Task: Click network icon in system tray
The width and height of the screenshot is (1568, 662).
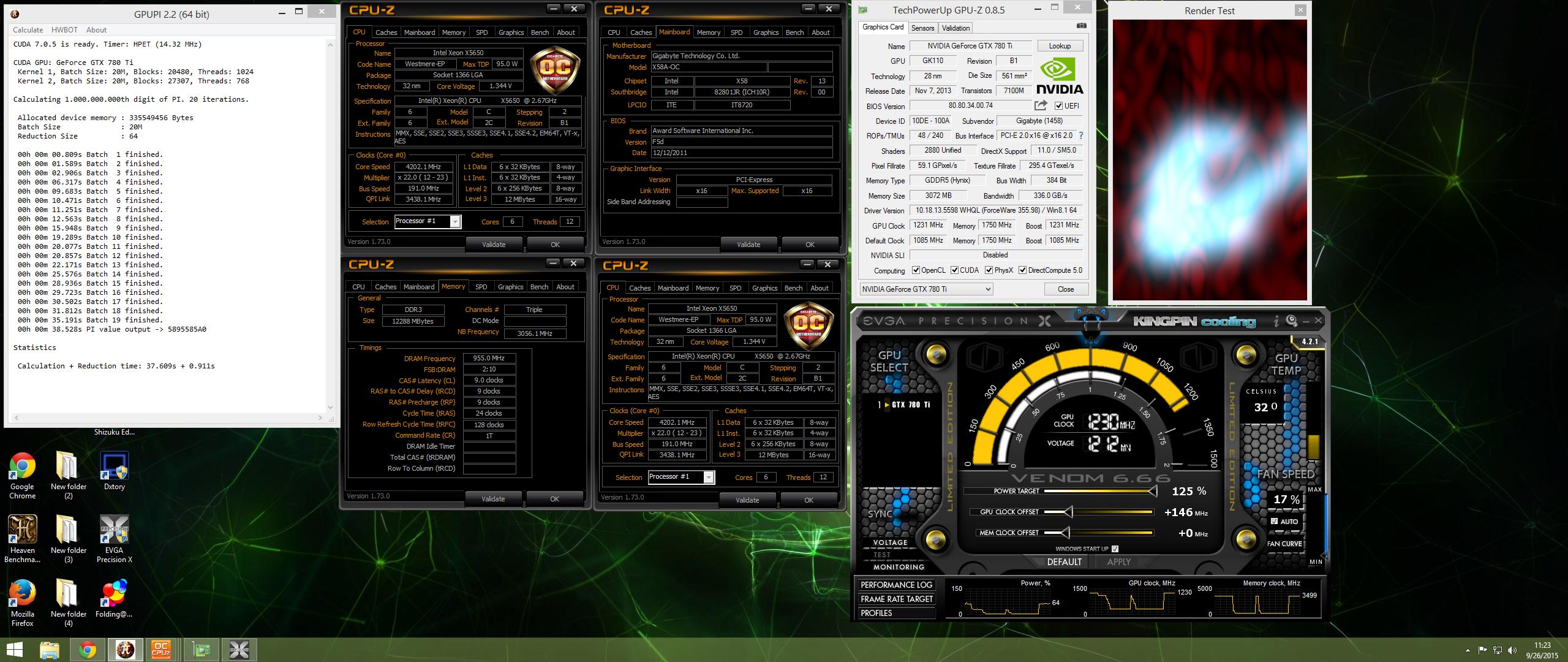Action: click(1498, 650)
